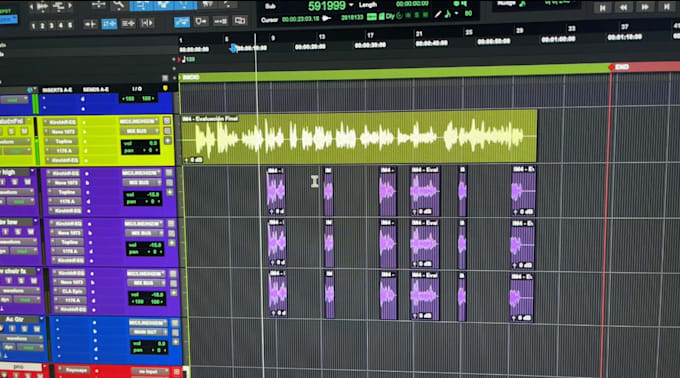Select the Selector tool in the edit toolbar

click(163, 5)
